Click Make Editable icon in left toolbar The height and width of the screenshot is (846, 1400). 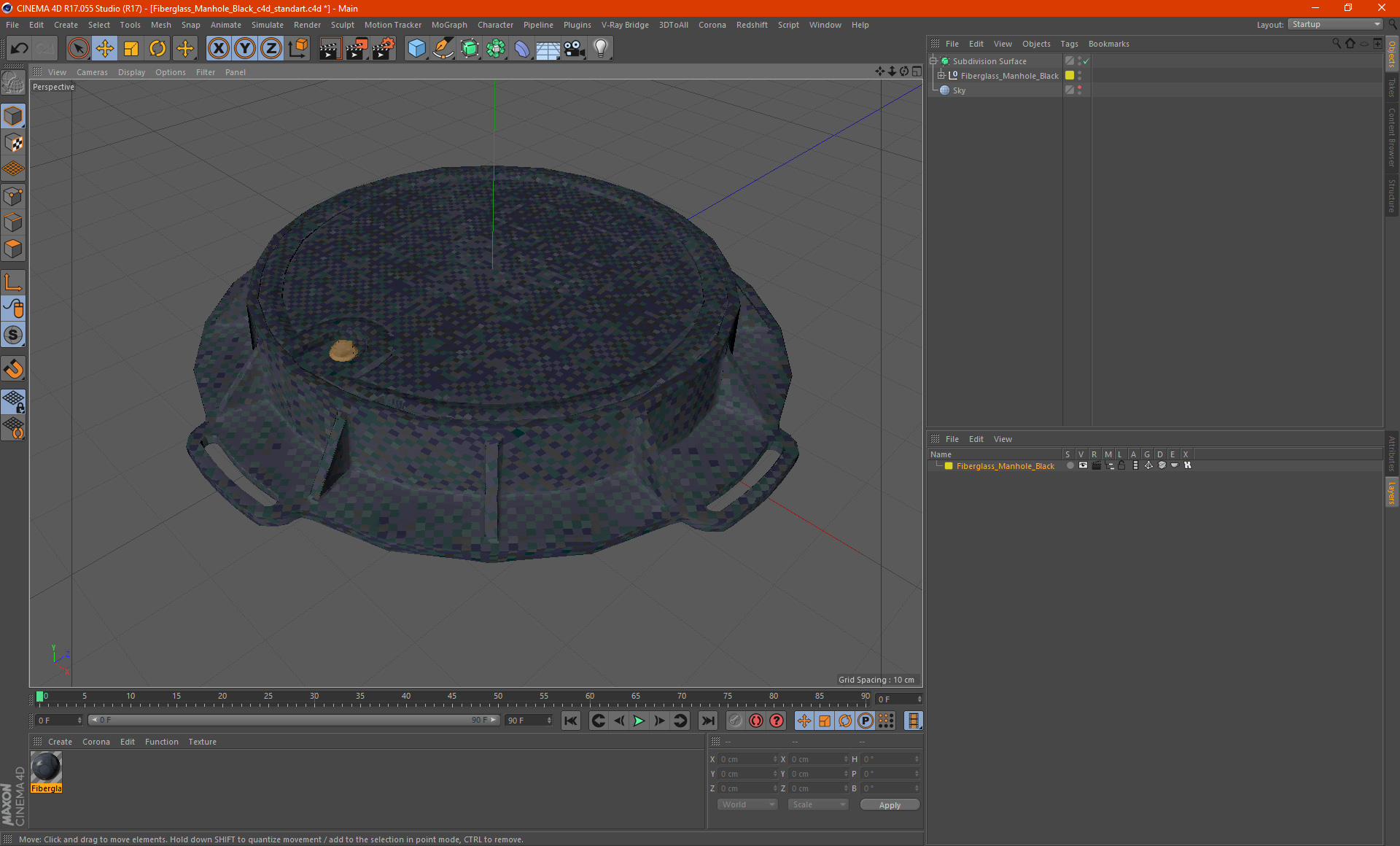tap(13, 83)
